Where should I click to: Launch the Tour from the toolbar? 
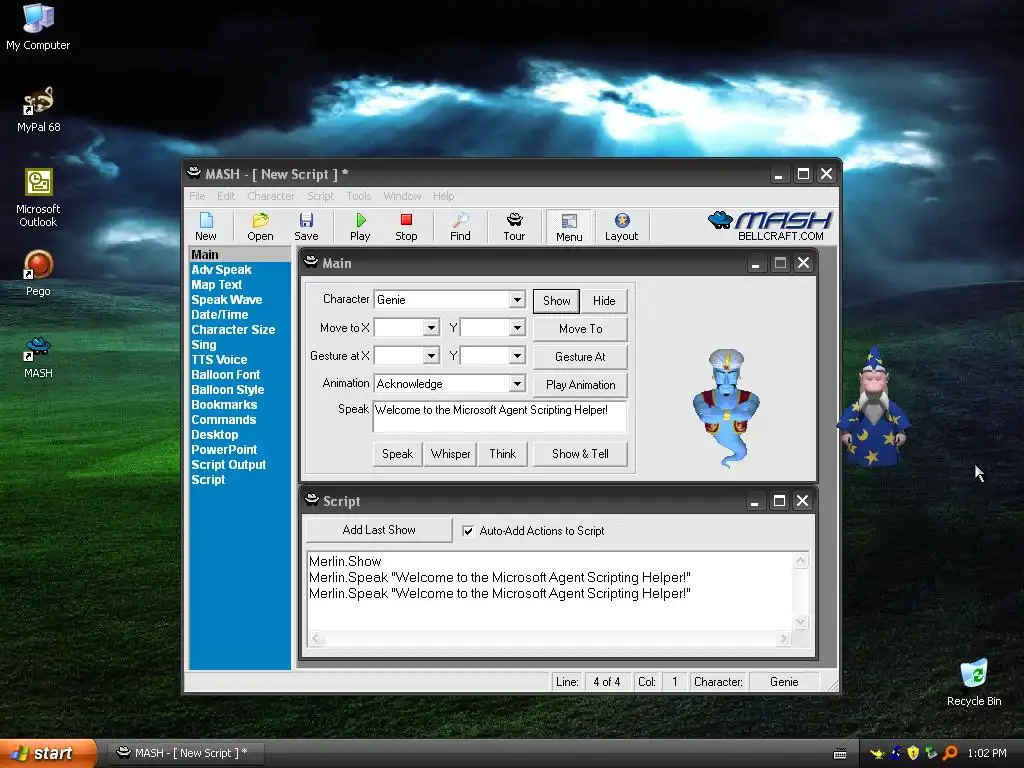click(514, 227)
